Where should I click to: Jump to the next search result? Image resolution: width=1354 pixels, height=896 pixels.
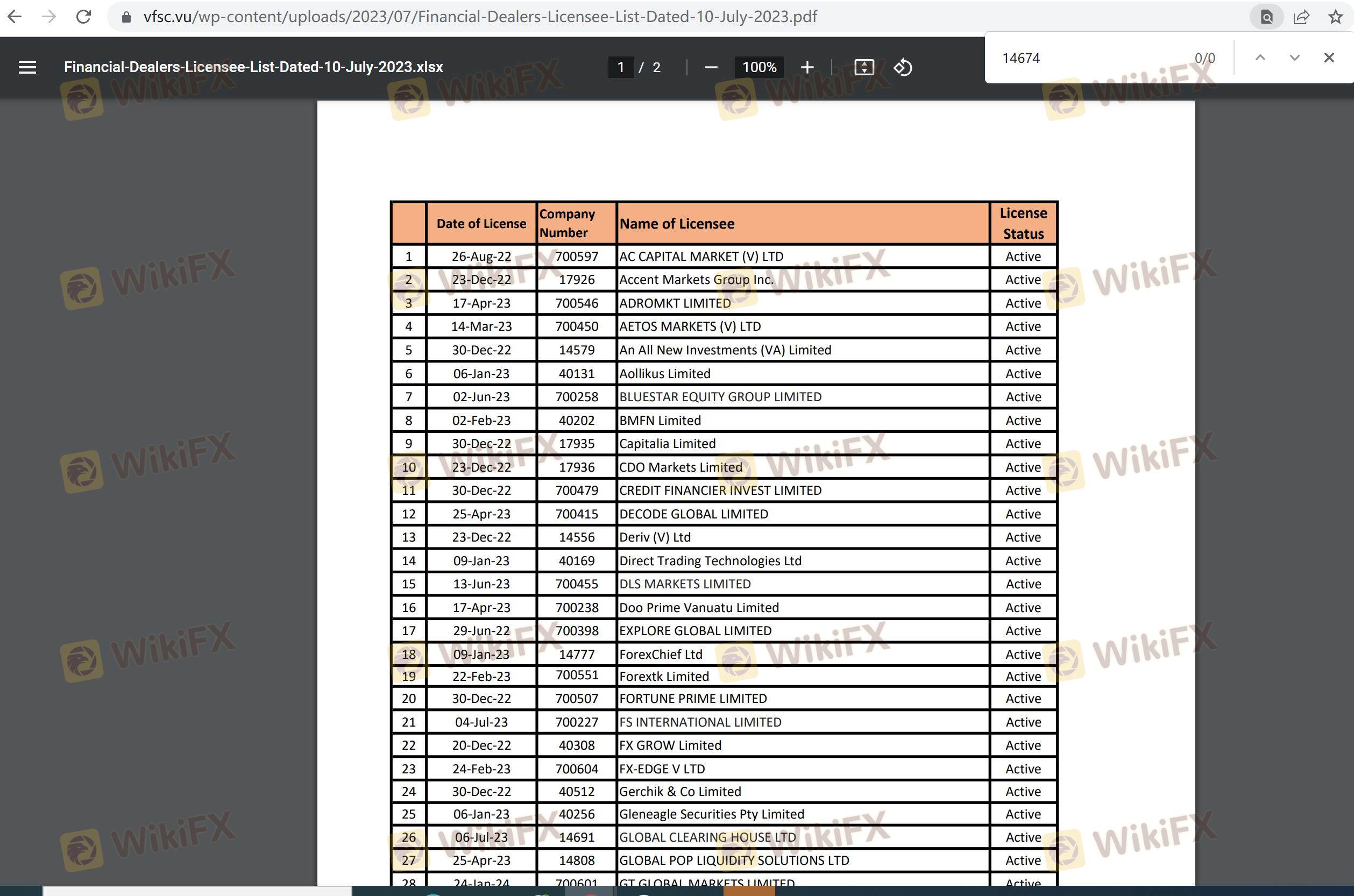(x=1295, y=58)
